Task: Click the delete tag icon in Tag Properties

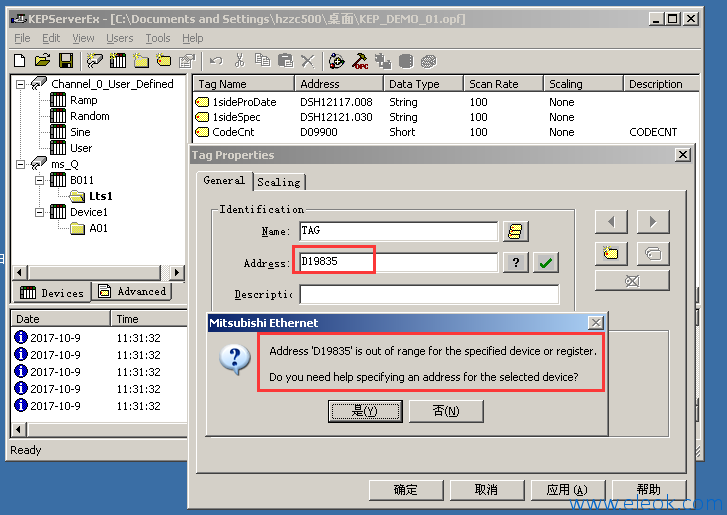Action: pos(632,280)
